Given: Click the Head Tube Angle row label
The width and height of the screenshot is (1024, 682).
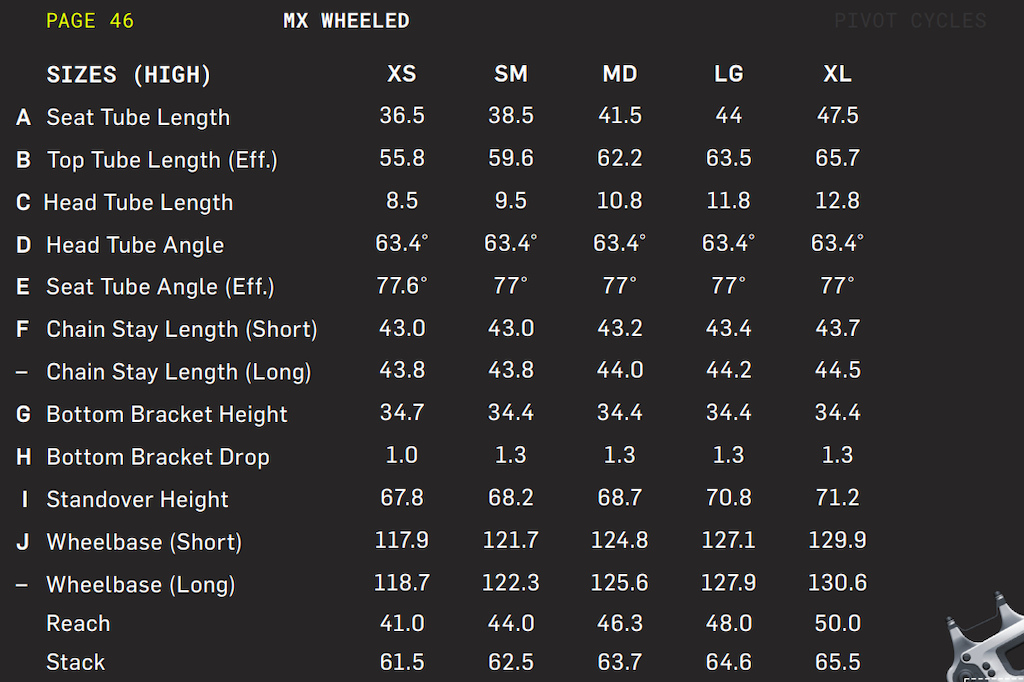Looking at the screenshot, I should [x=135, y=245].
